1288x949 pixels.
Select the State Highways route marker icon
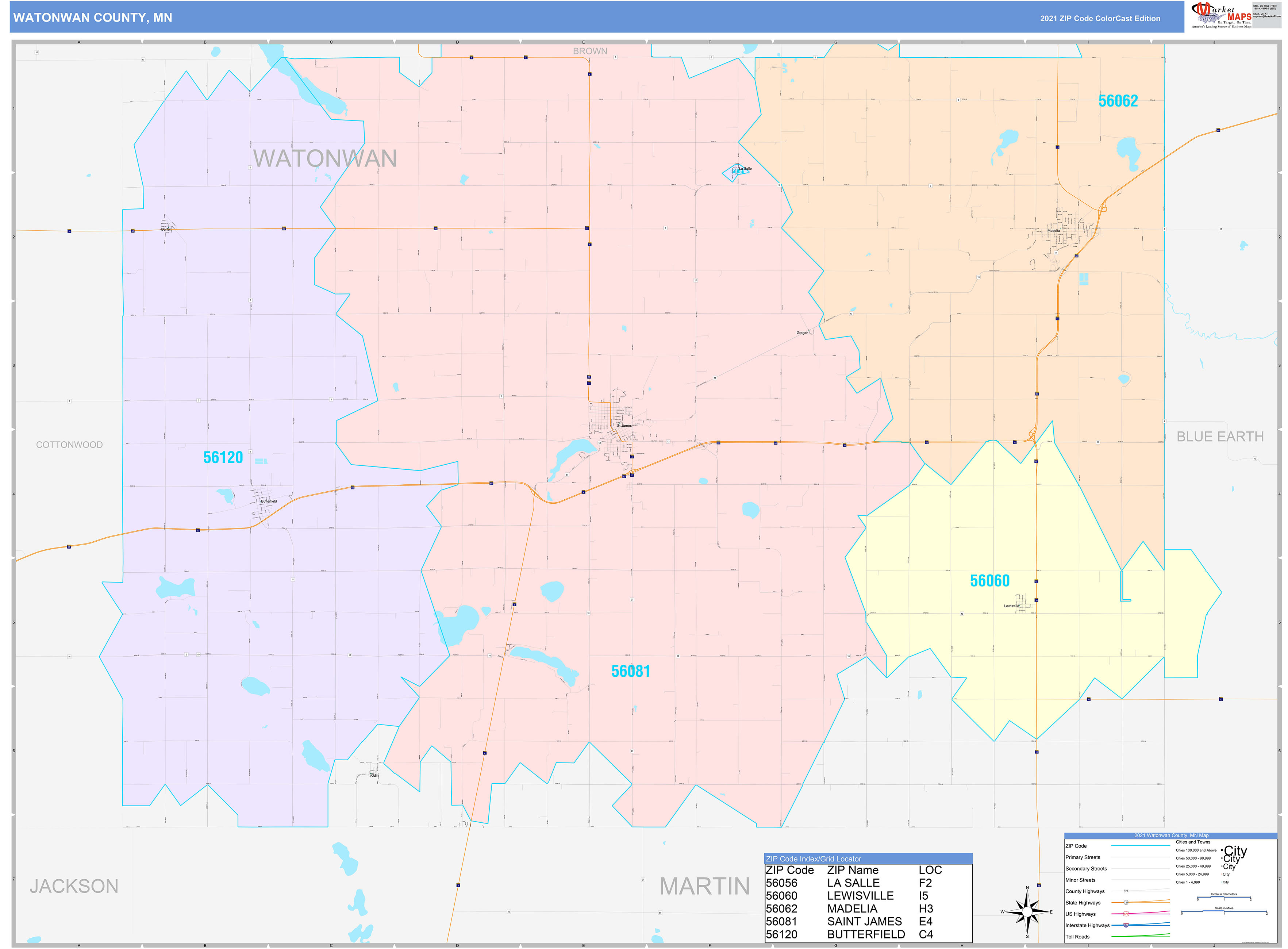tap(1127, 903)
